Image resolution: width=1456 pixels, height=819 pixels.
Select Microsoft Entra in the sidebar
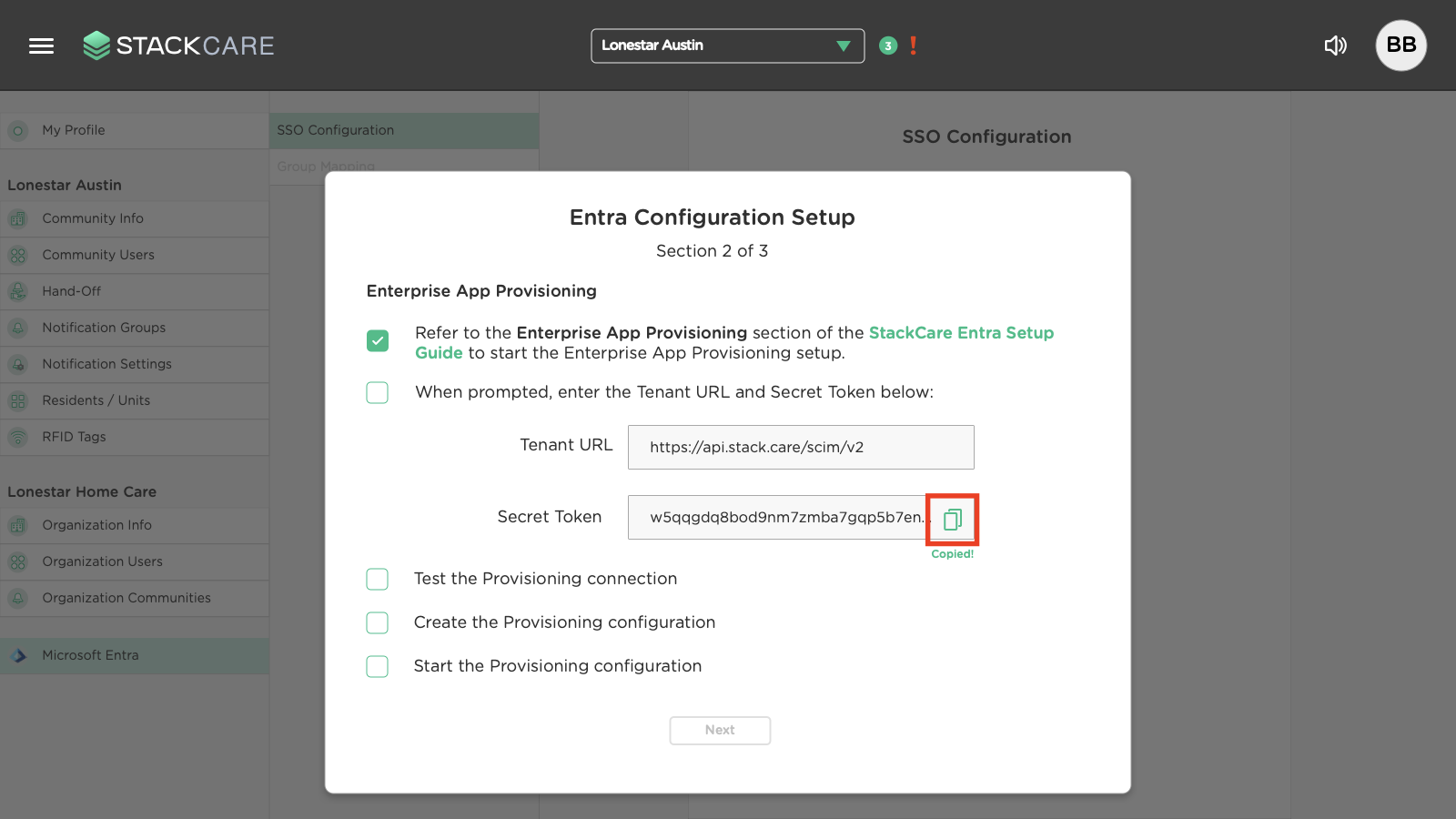click(x=134, y=655)
